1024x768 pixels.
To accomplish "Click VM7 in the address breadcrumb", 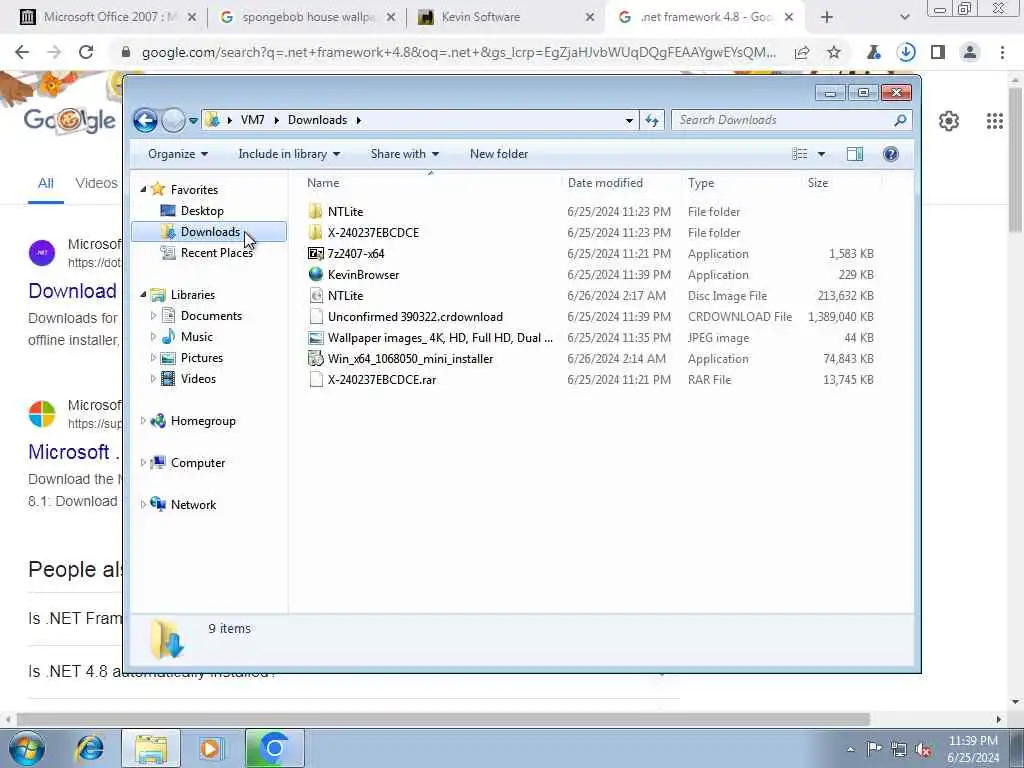I will click(252, 120).
